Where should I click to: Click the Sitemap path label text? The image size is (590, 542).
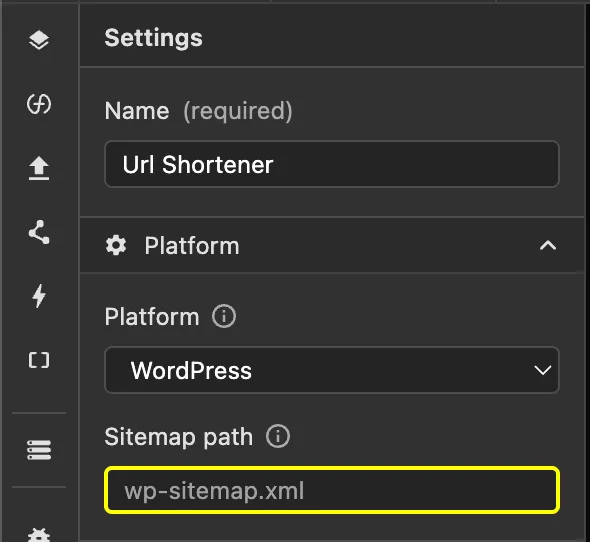coord(179,437)
